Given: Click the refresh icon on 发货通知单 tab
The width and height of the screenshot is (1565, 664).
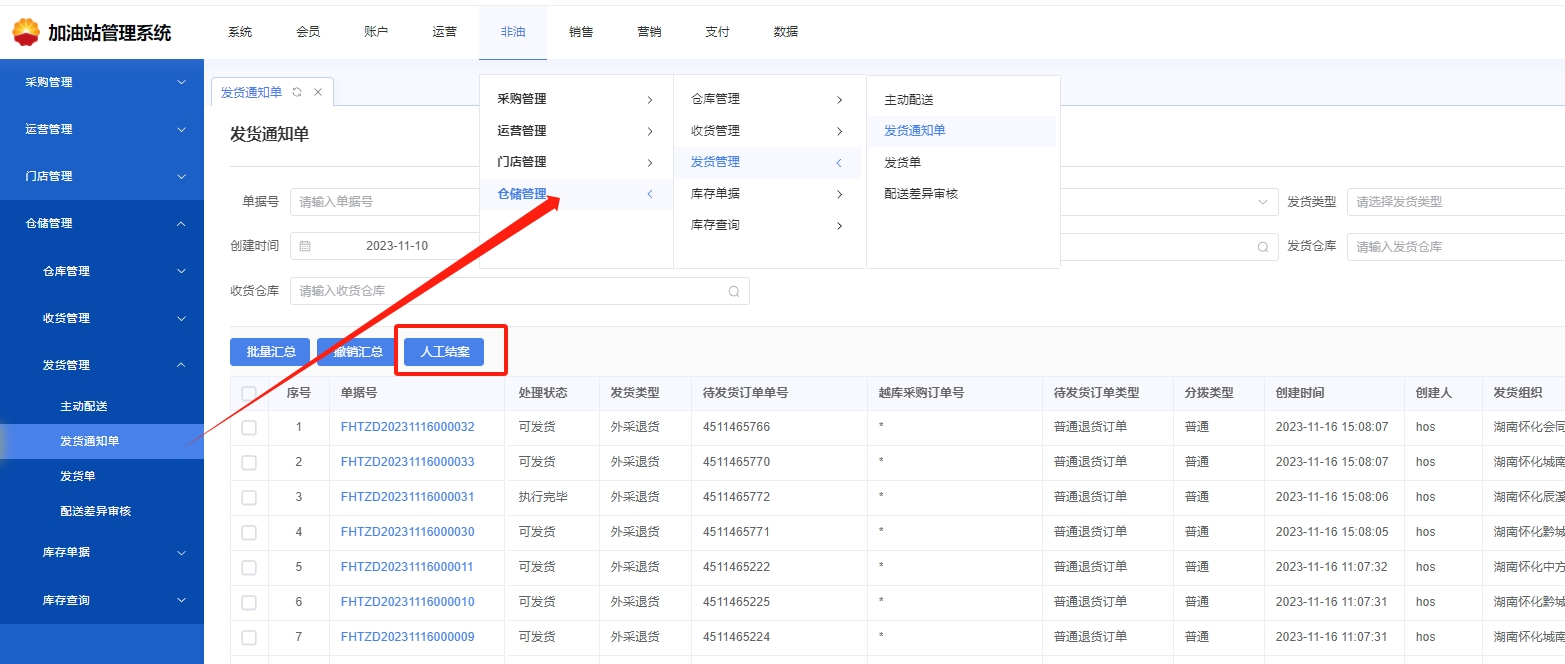Looking at the screenshot, I should [297, 92].
